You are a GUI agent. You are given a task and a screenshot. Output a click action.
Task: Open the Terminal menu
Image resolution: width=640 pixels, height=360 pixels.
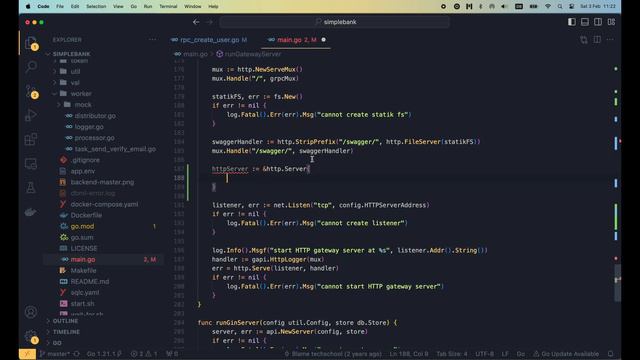pyautogui.click(x=168, y=7)
